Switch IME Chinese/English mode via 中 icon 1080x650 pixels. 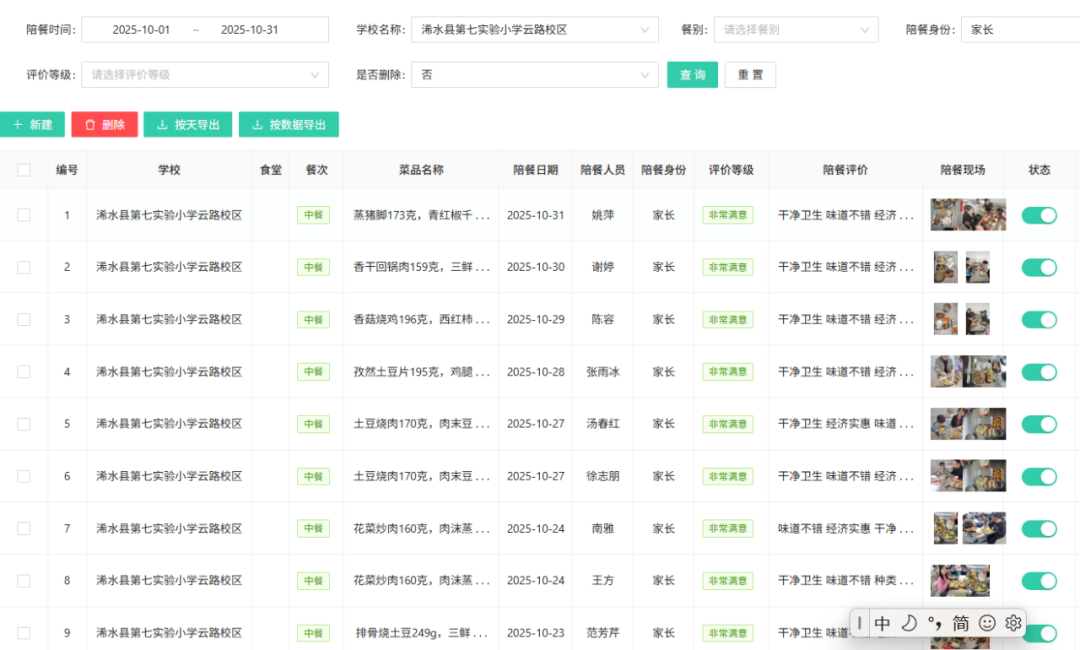[883, 623]
